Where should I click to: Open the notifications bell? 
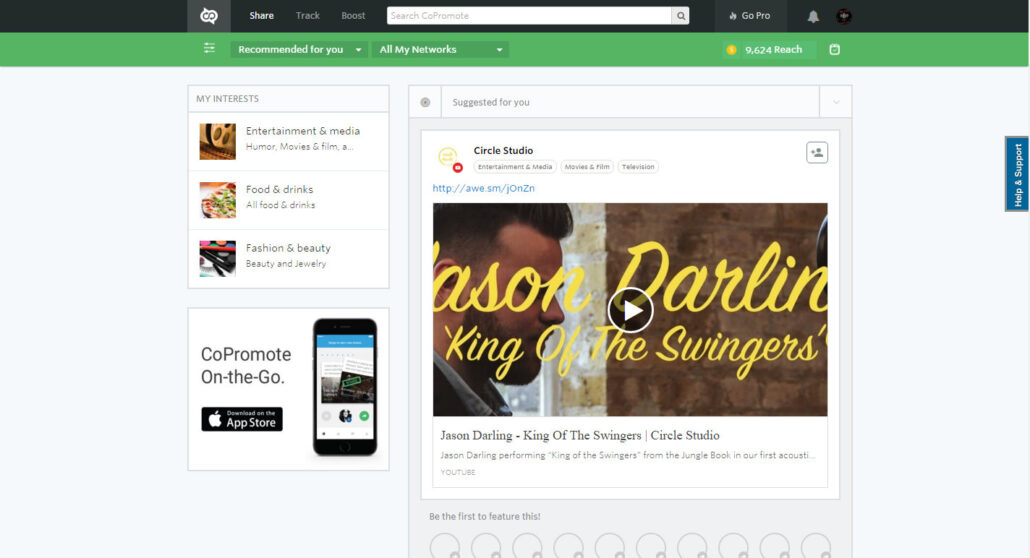tap(813, 16)
